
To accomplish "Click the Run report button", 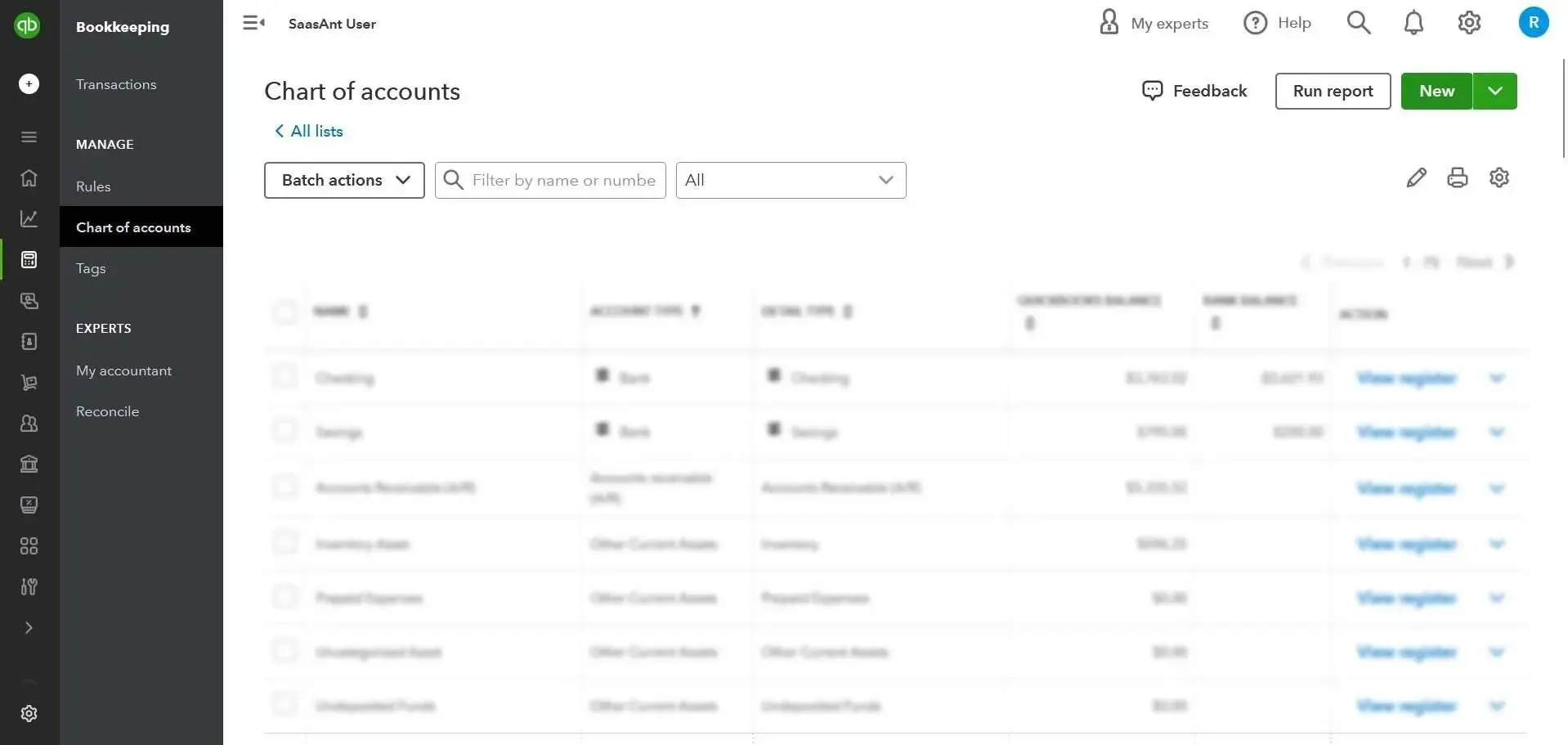I will pyautogui.click(x=1333, y=91).
